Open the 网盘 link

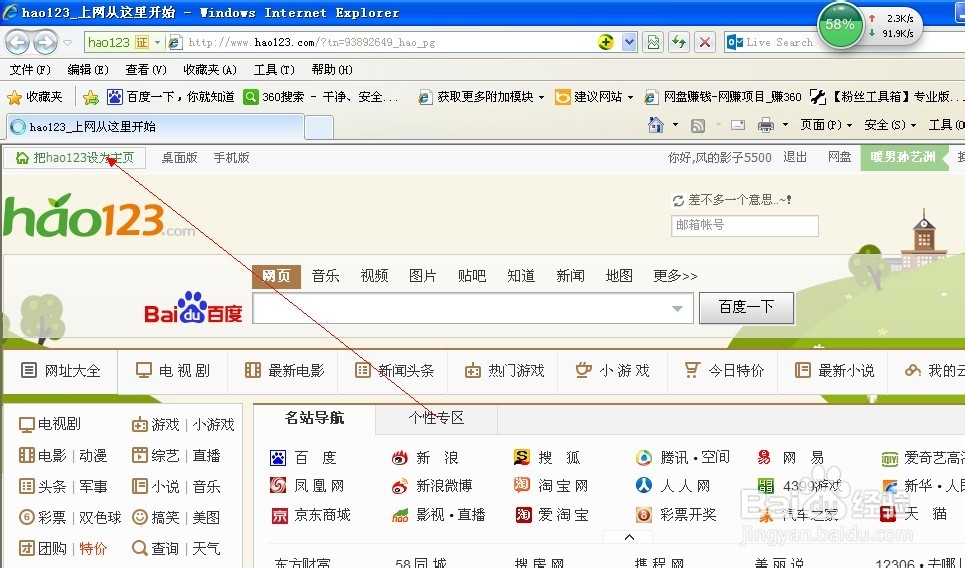[x=839, y=158]
